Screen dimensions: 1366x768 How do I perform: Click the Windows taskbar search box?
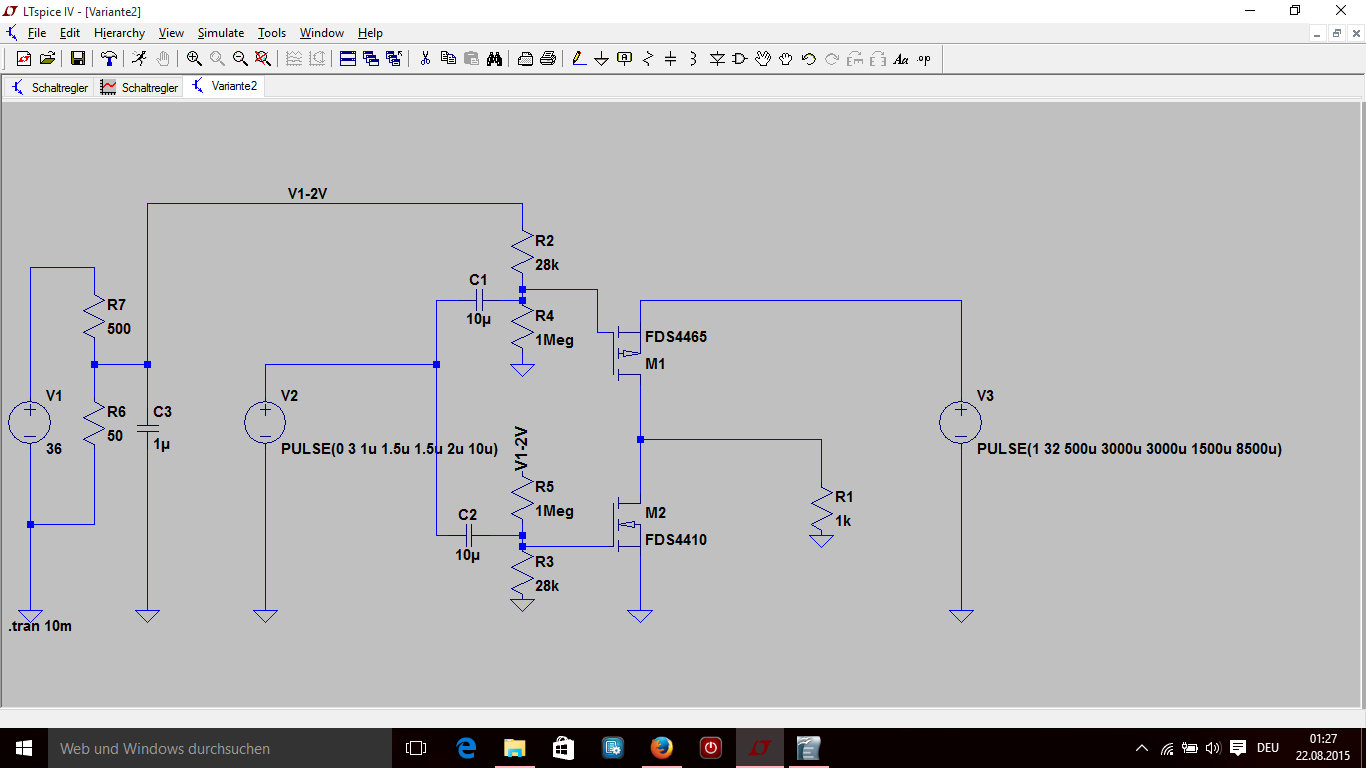(220, 748)
